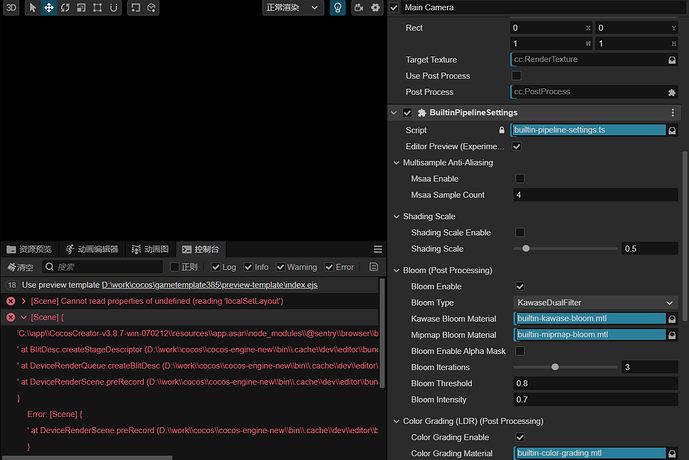Screen dimensions: 689x460
Task: Clear console with the broom icon
Action: 20,267
